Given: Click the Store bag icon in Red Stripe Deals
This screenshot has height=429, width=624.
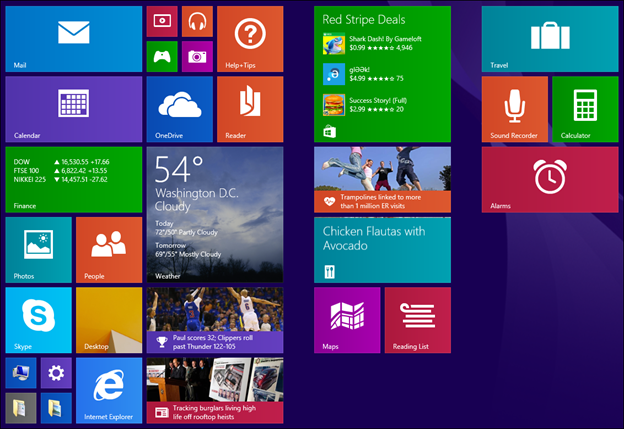Looking at the screenshot, I should point(330,131).
